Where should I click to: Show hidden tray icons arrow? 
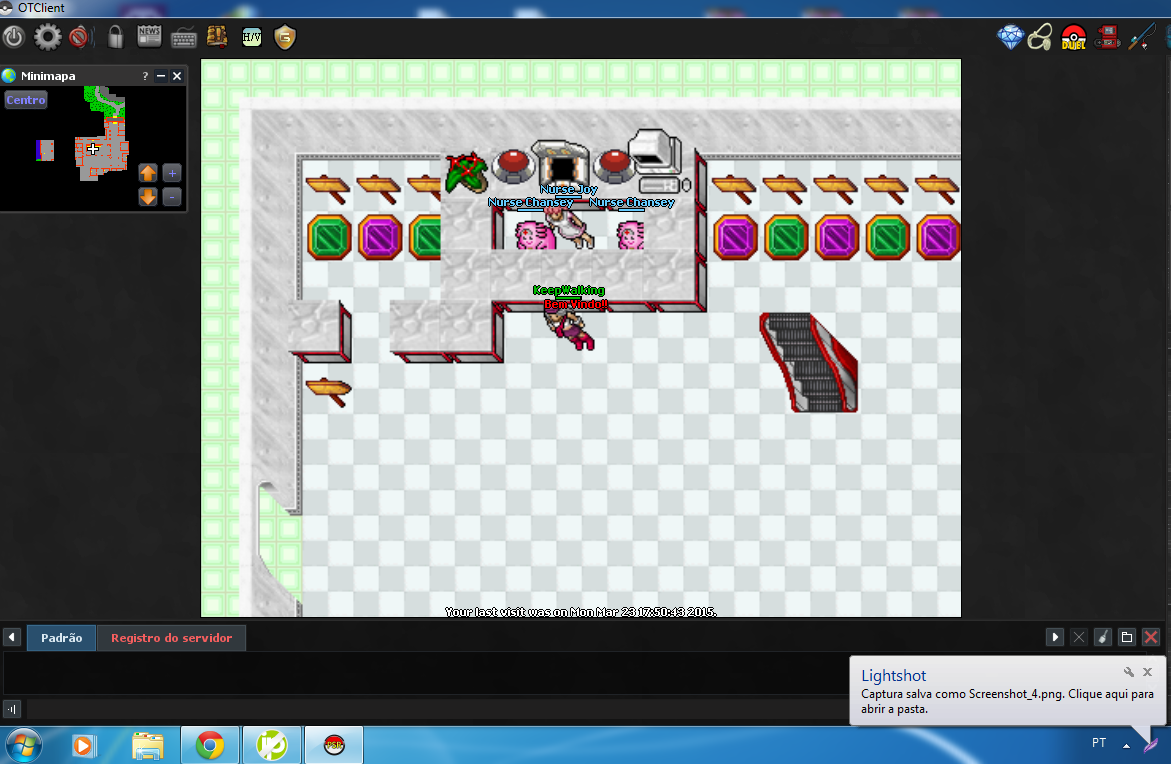[1126, 745]
